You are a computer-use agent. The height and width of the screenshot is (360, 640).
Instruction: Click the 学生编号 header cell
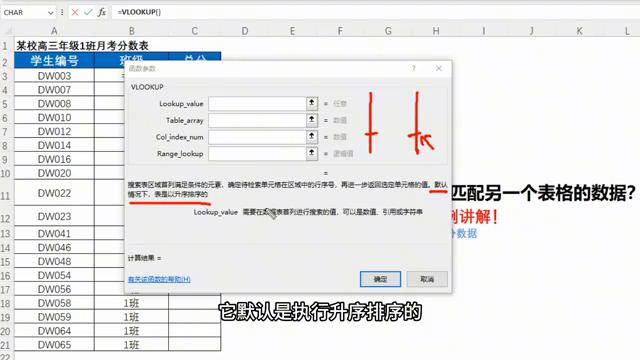coord(54,61)
